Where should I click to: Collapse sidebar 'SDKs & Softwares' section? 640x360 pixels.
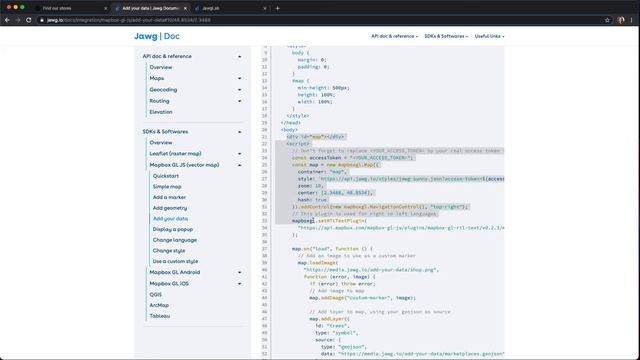(240, 132)
